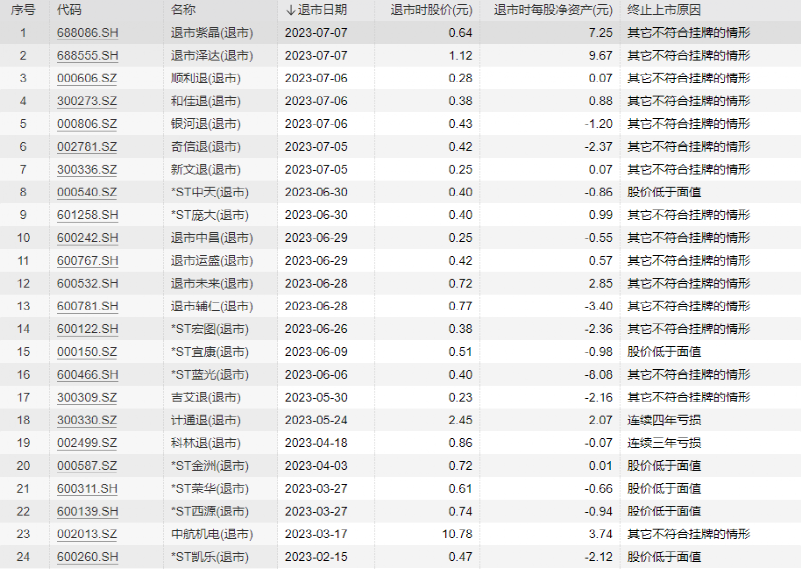This screenshot has width=801, height=569.
Task: Sort by 退市时每股净资产(元) header
Action: 552,10
